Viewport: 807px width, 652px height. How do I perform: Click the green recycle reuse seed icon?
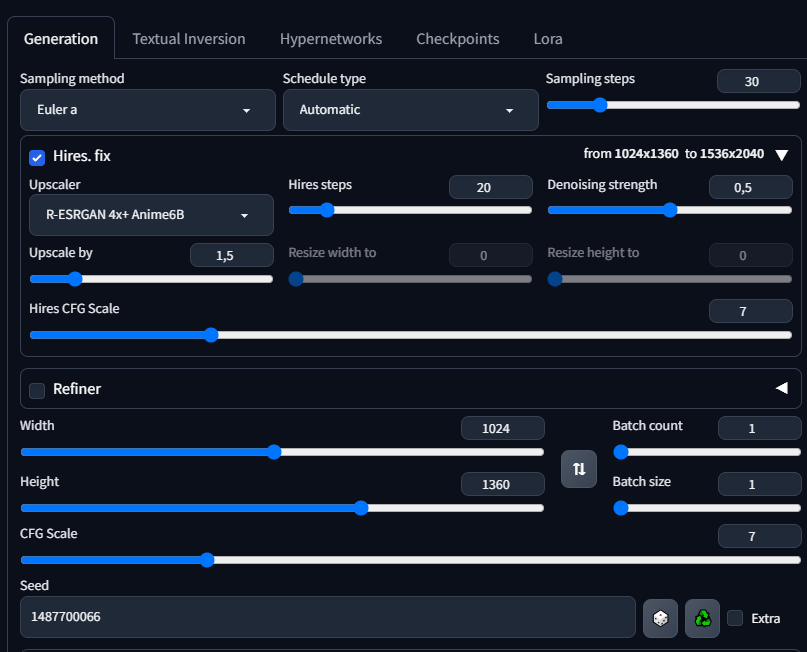[703, 618]
